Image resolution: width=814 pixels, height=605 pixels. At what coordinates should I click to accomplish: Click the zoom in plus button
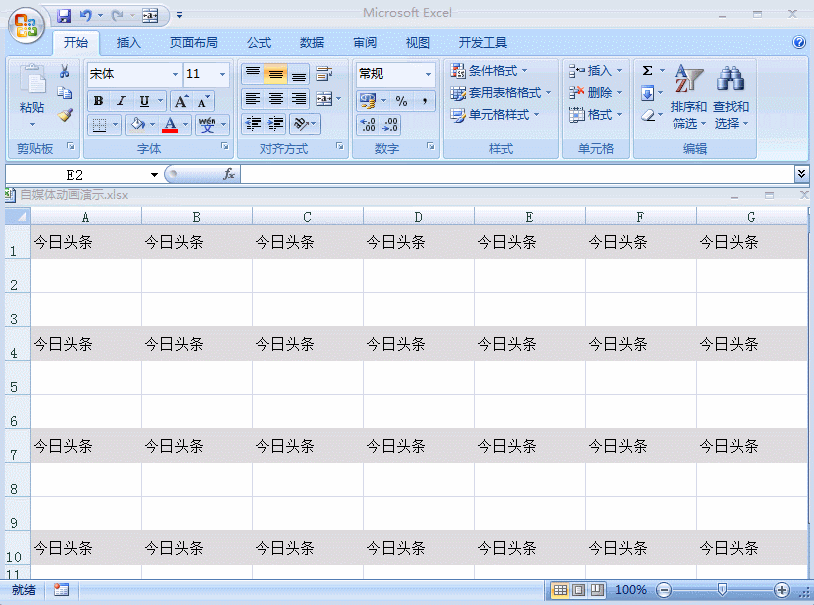pyautogui.click(x=781, y=590)
